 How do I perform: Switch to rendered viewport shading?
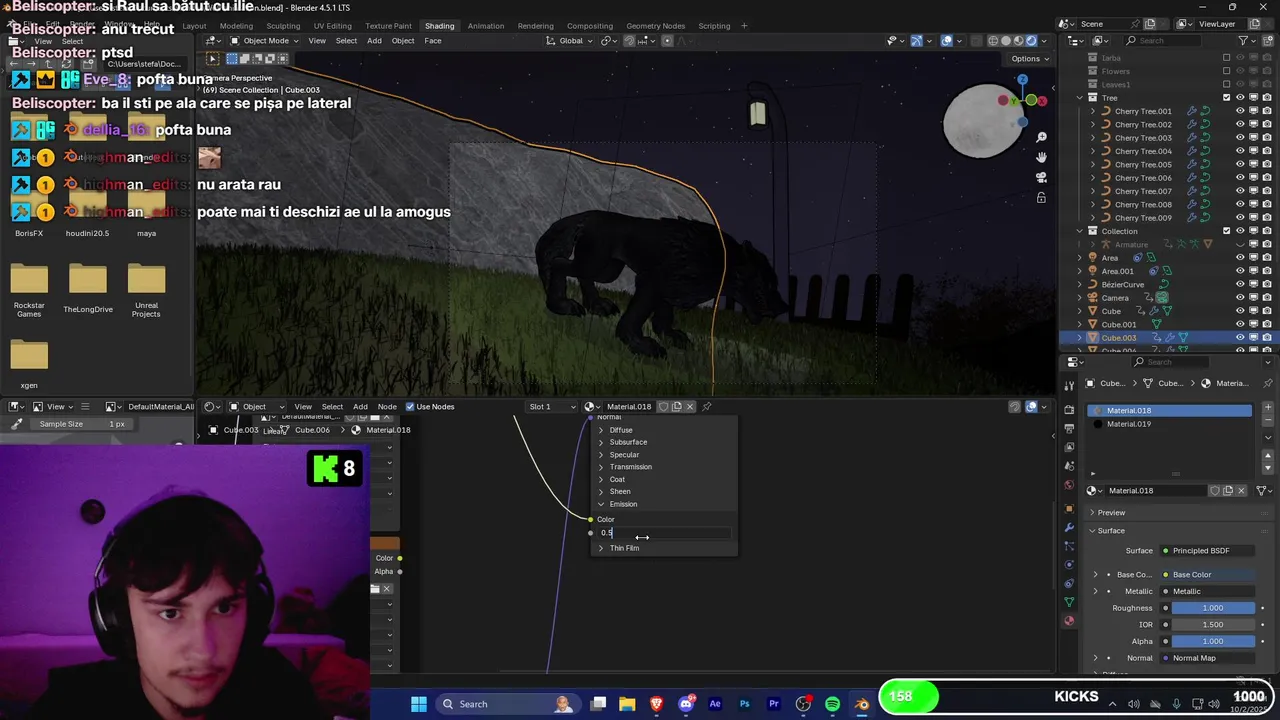[x=1031, y=41]
